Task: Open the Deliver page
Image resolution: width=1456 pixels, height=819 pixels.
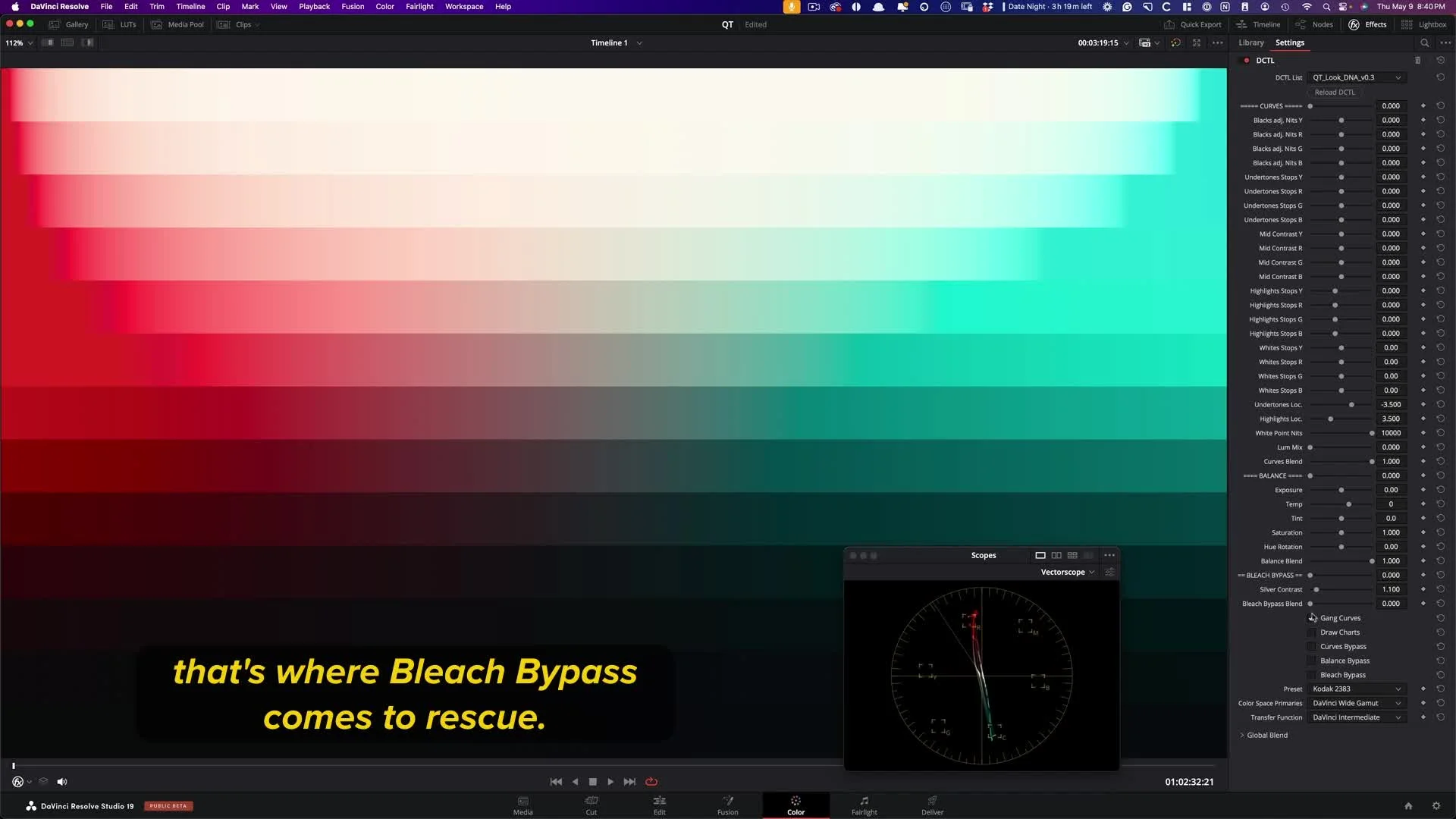Action: tap(932, 805)
